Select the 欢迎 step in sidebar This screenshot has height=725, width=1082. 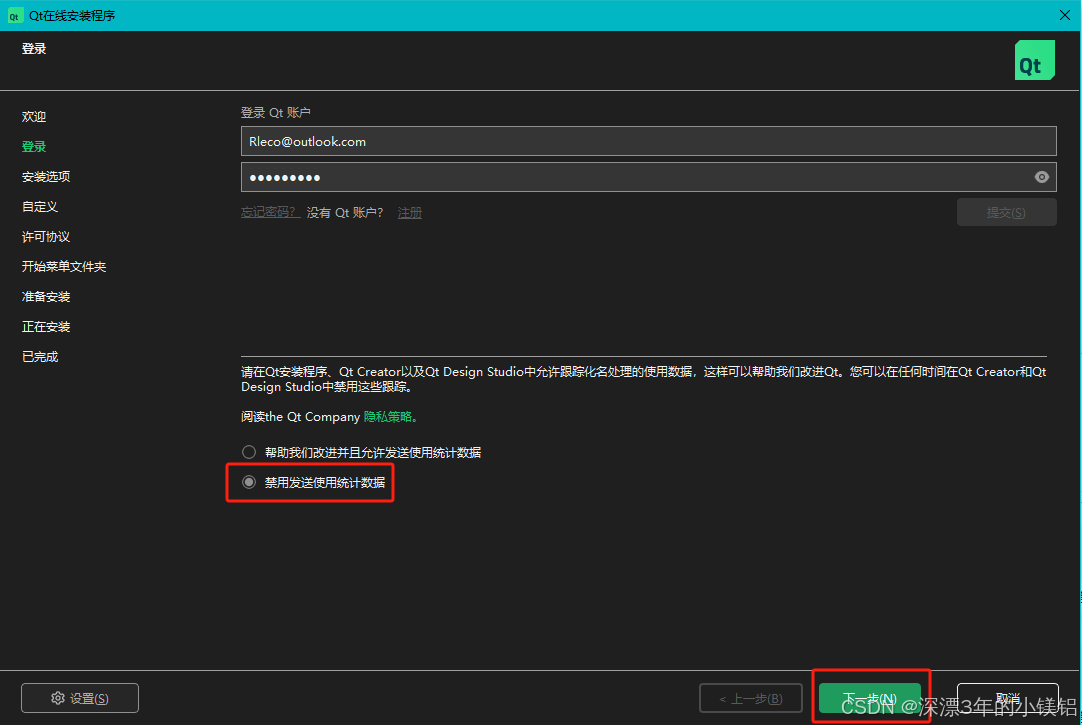[x=34, y=117]
